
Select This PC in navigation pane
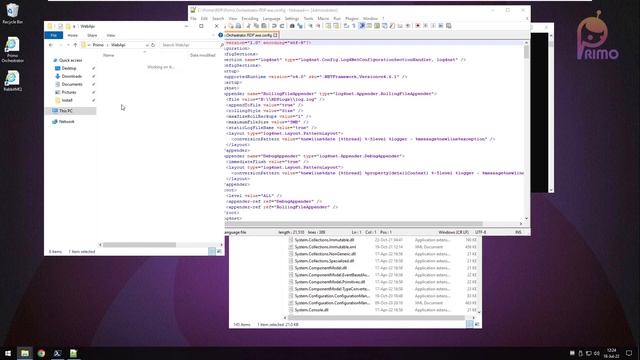pos(65,111)
